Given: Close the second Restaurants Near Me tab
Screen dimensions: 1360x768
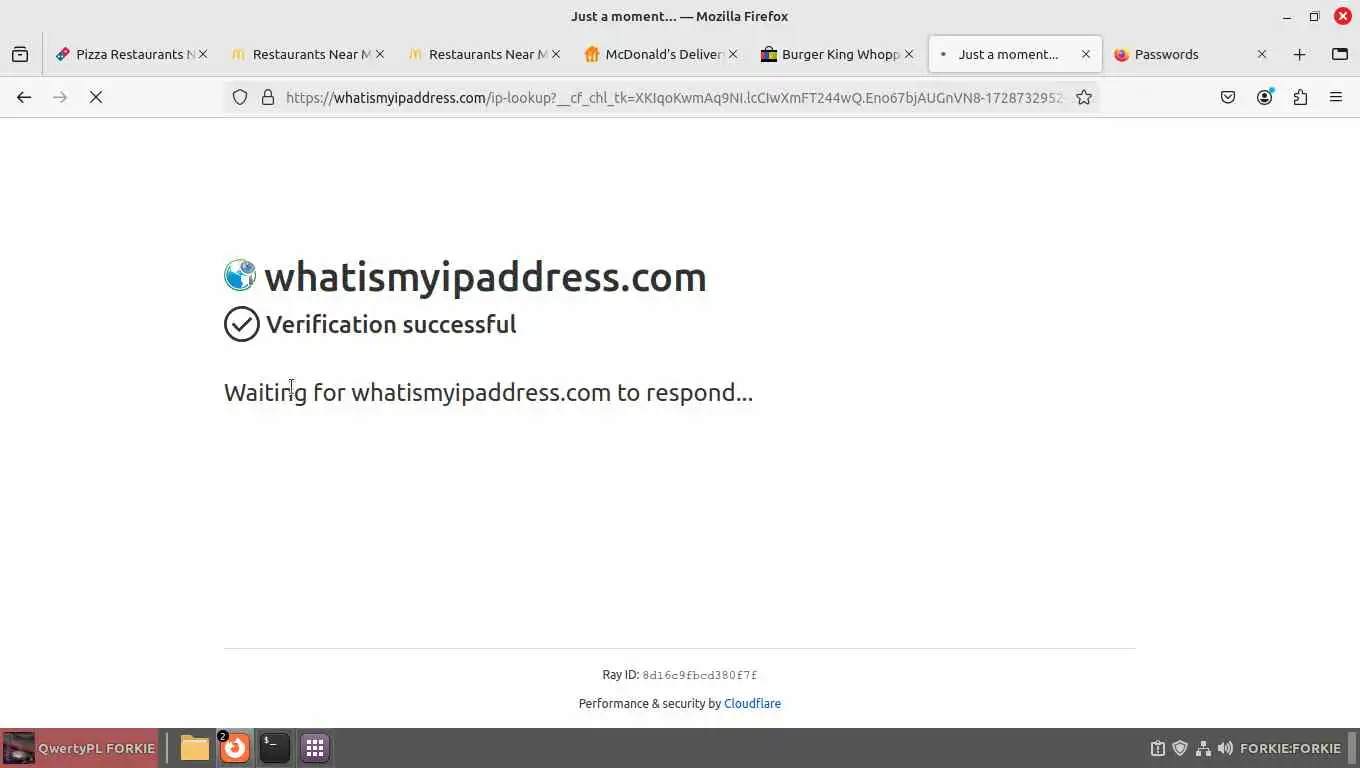Looking at the screenshot, I should (x=556, y=54).
